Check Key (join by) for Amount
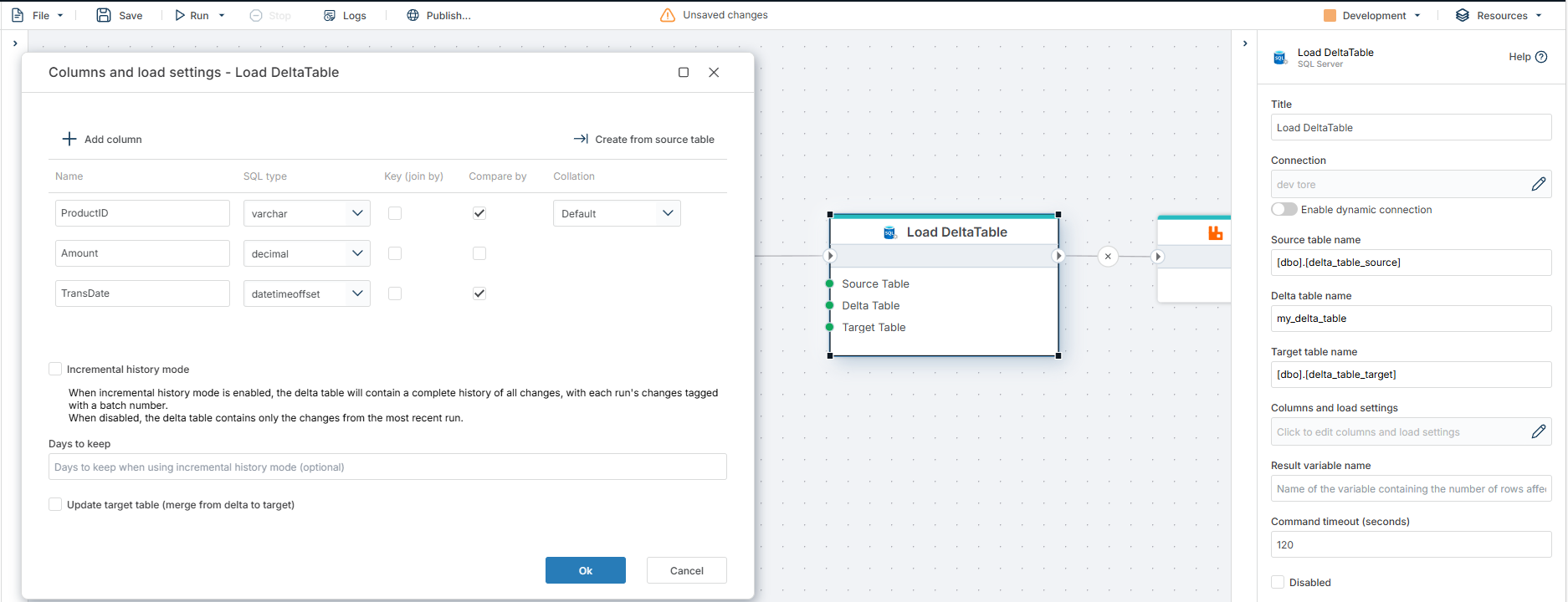 tap(395, 253)
